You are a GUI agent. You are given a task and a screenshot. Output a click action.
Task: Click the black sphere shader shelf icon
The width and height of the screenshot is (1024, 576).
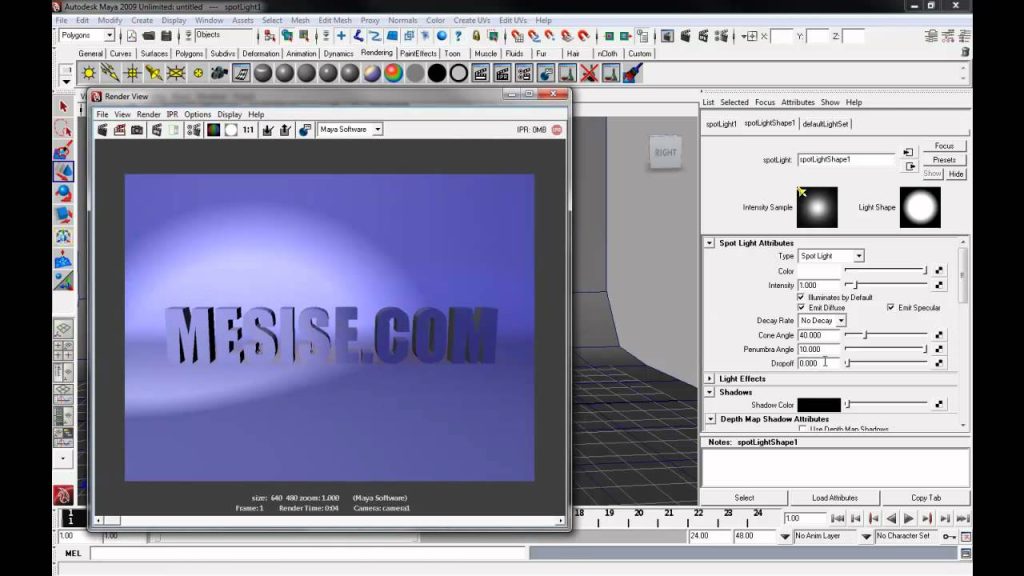[437, 73]
